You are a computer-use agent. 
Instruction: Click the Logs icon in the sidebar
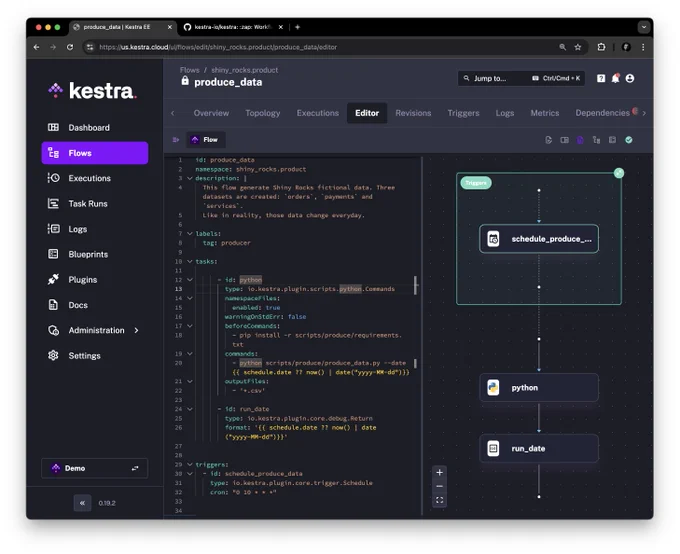(x=53, y=229)
